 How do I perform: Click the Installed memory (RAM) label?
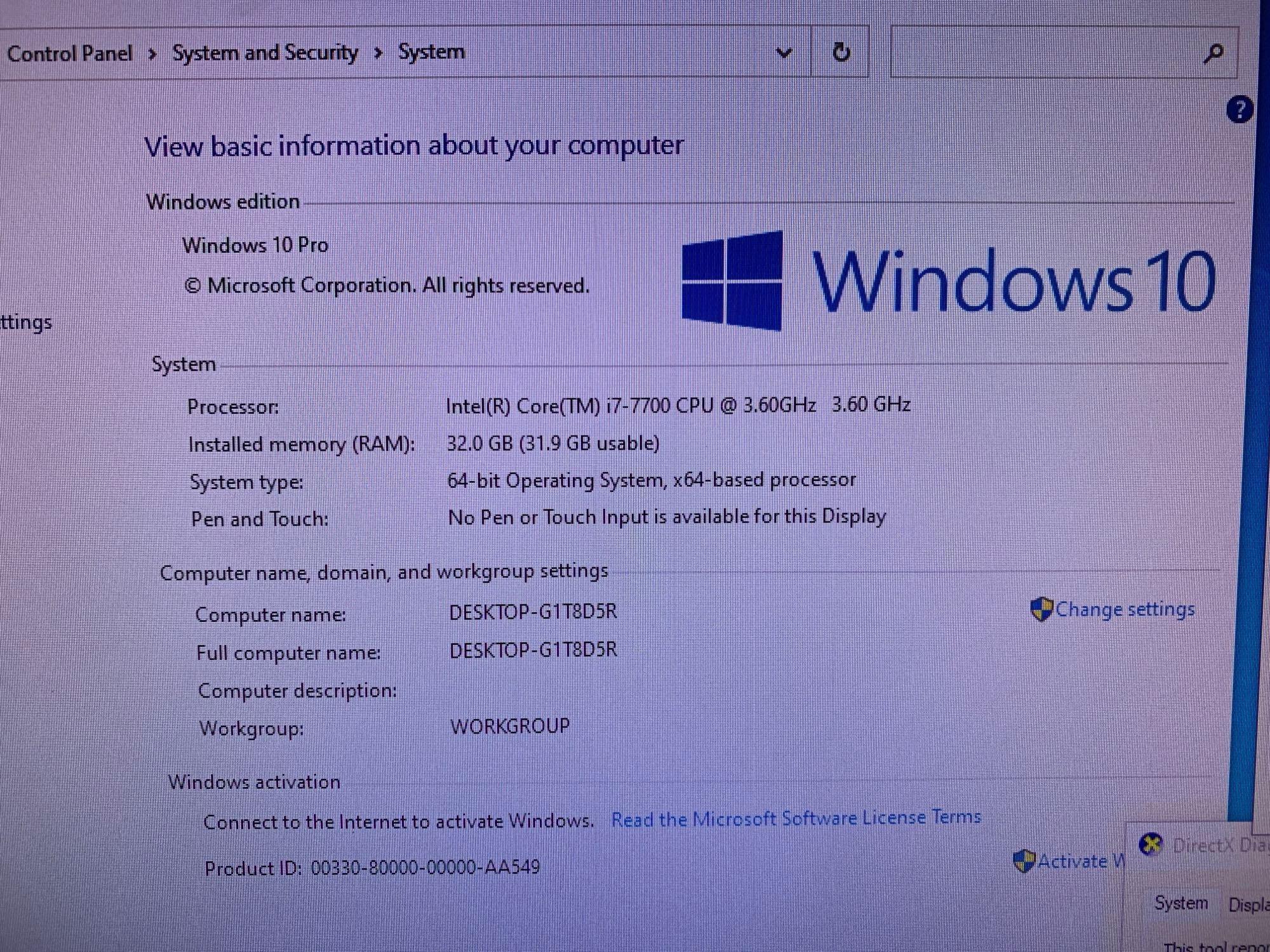[x=302, y=444]
